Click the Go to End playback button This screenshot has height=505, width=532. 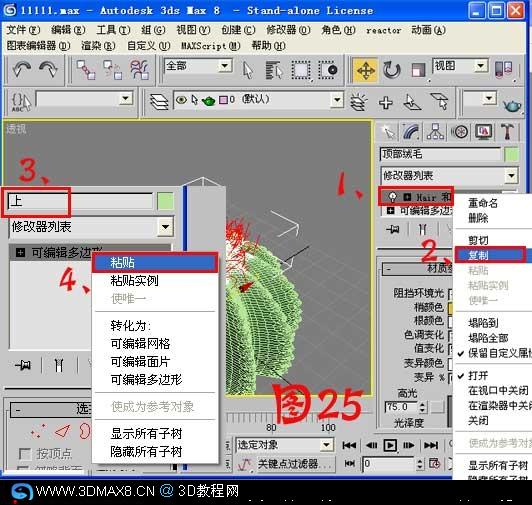click(431, 446)
